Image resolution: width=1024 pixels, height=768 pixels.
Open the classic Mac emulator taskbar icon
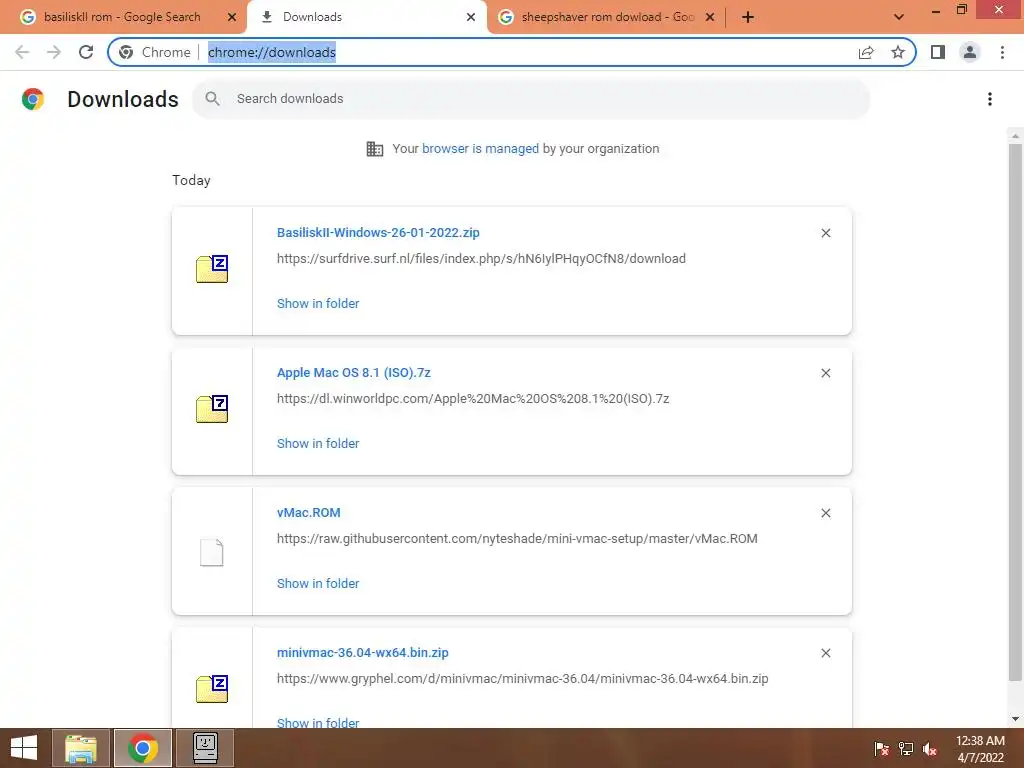(x=205, y=748)
